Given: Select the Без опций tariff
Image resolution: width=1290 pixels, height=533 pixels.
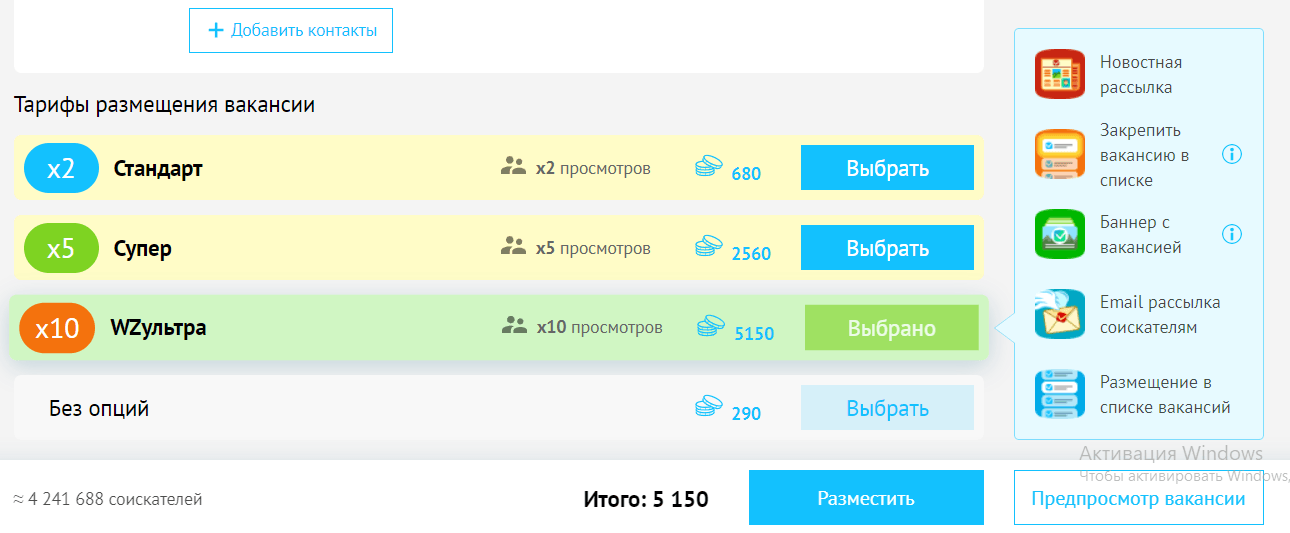Looking at the screenshot, I should (x=887, y=408).
